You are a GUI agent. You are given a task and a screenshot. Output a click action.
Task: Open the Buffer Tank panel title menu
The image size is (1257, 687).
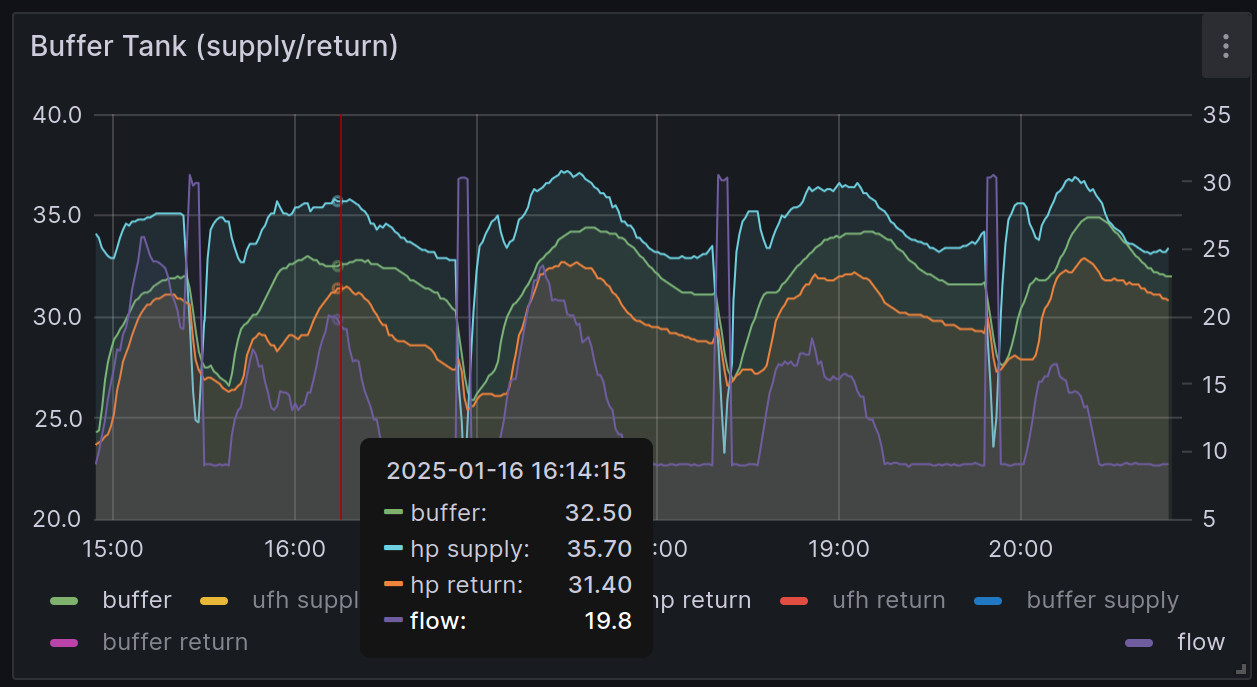pos(214,46)
